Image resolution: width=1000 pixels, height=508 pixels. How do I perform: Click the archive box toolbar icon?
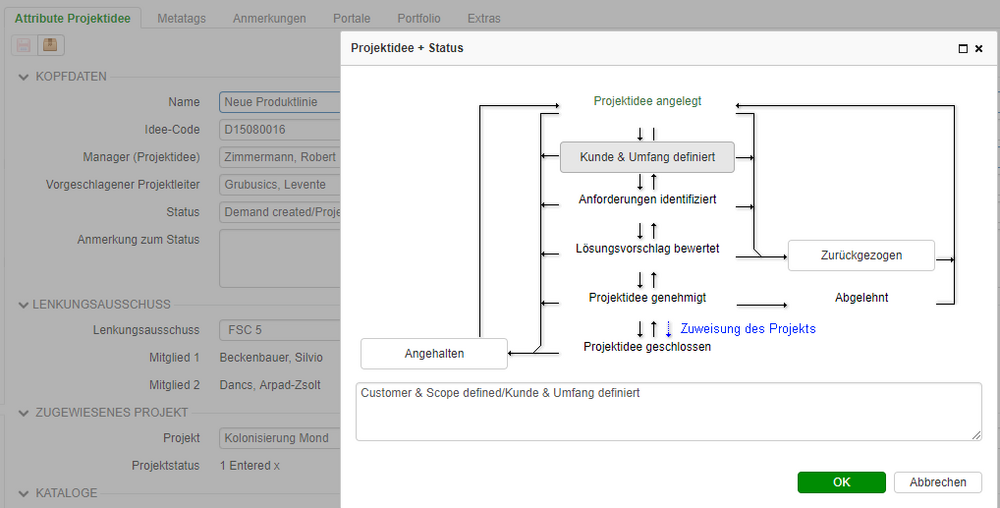pos(49,45)
